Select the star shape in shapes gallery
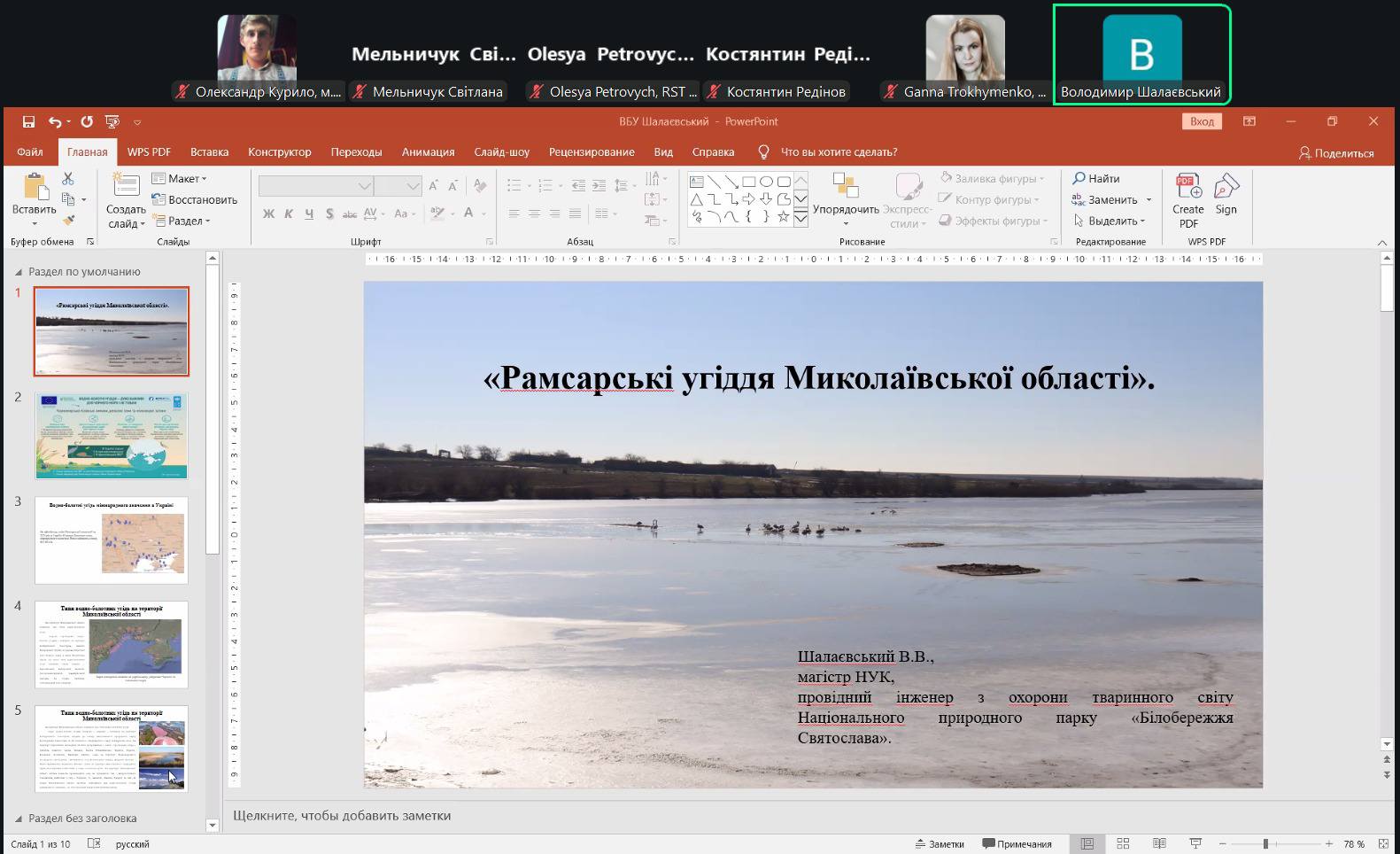This screenshot has width=1400, height=854. [x=783, y=217]
